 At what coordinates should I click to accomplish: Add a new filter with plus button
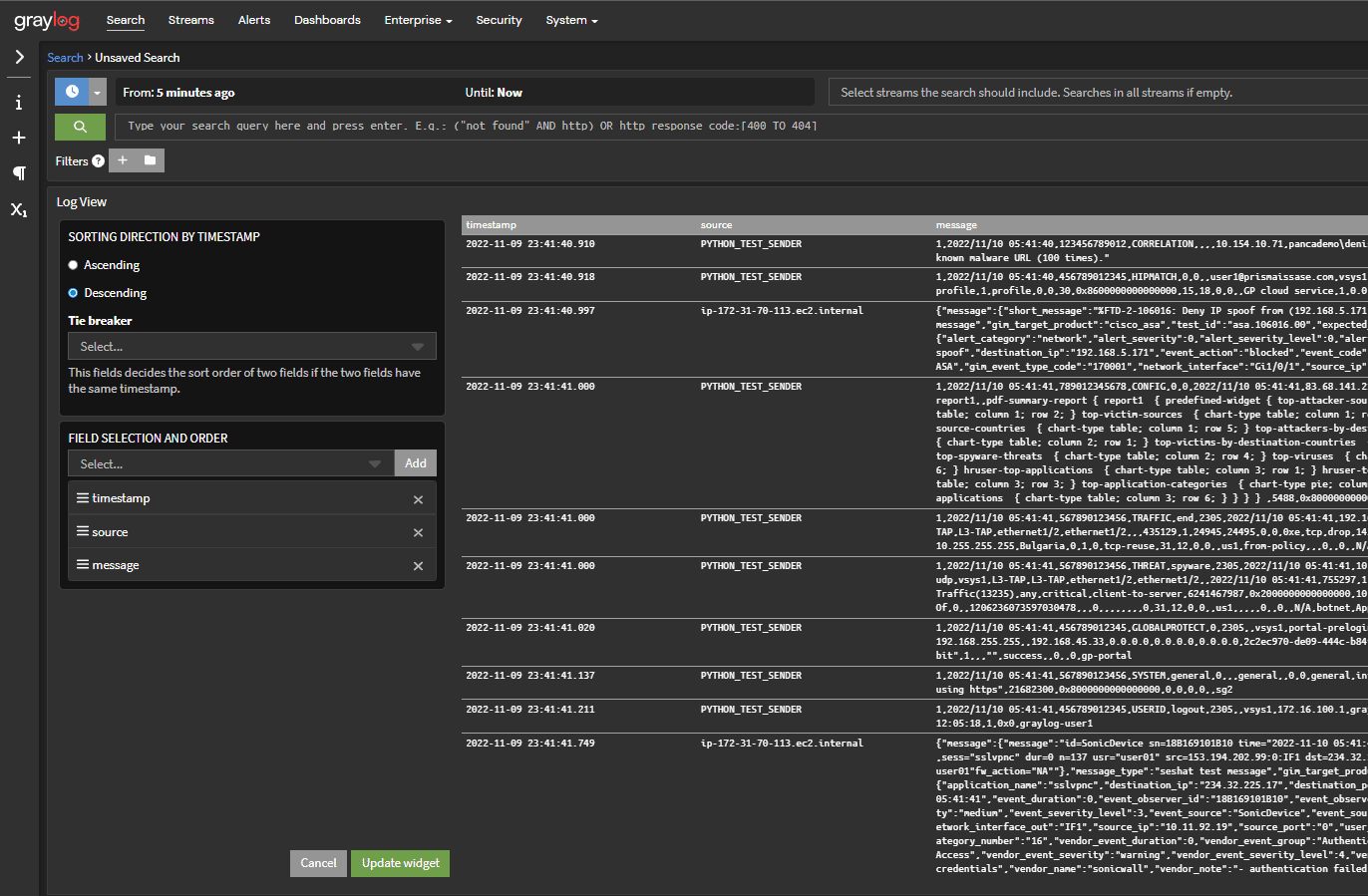pyautogui.click(x=123, y=160)
